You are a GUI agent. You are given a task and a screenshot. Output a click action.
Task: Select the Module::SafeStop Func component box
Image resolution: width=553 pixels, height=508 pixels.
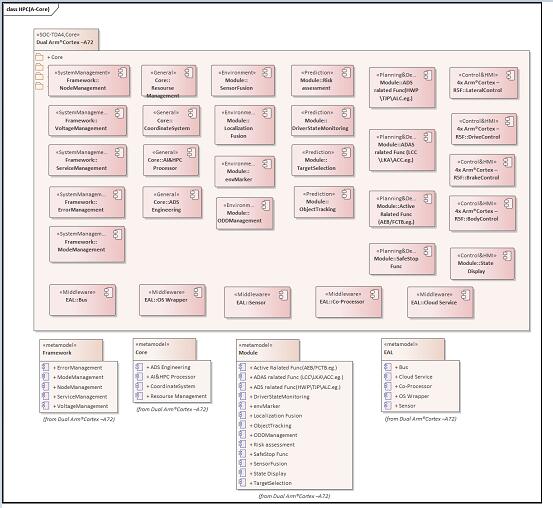[402, 259]
